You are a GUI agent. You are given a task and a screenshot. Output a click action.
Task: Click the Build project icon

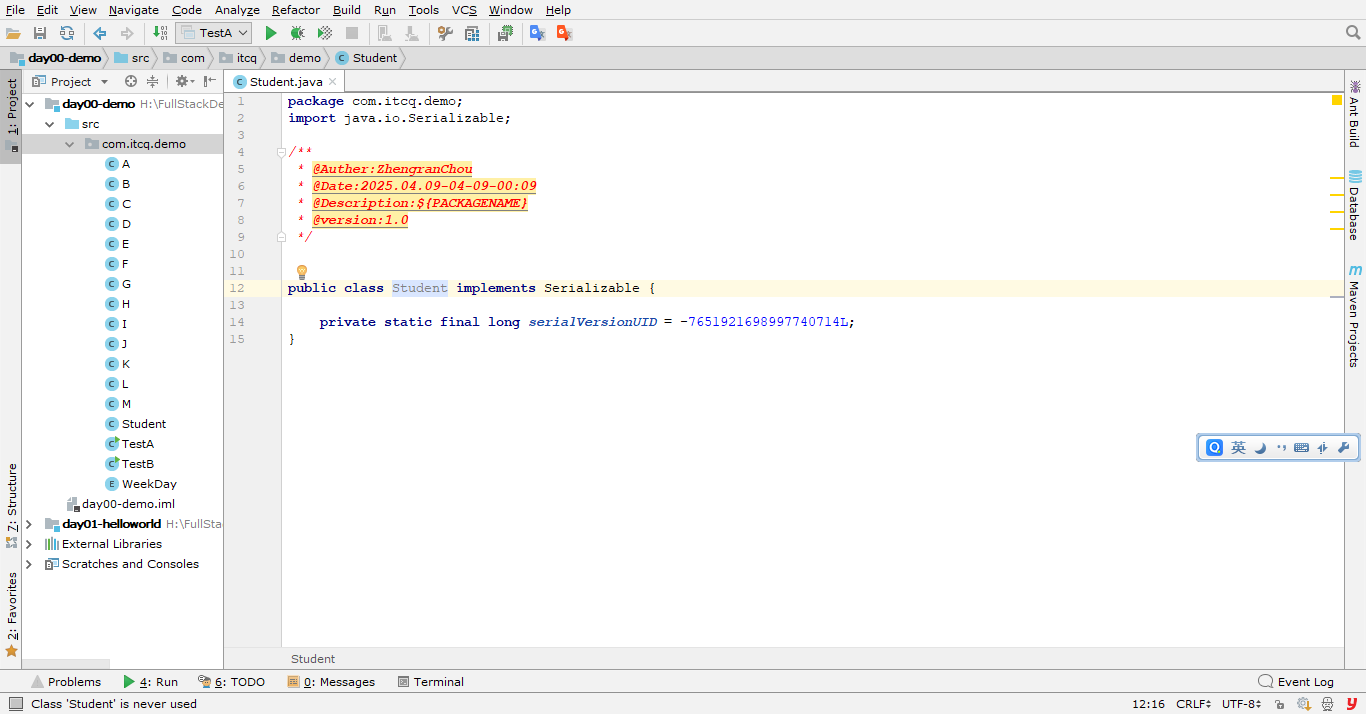160,33
